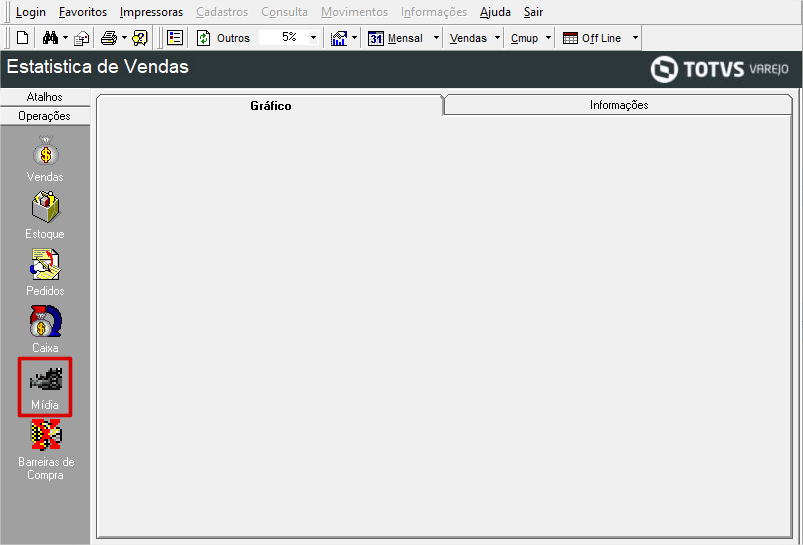The height and width of the screenshot is (545, 803).
Task: Click the Outros toolbar label
Action: 234,38
